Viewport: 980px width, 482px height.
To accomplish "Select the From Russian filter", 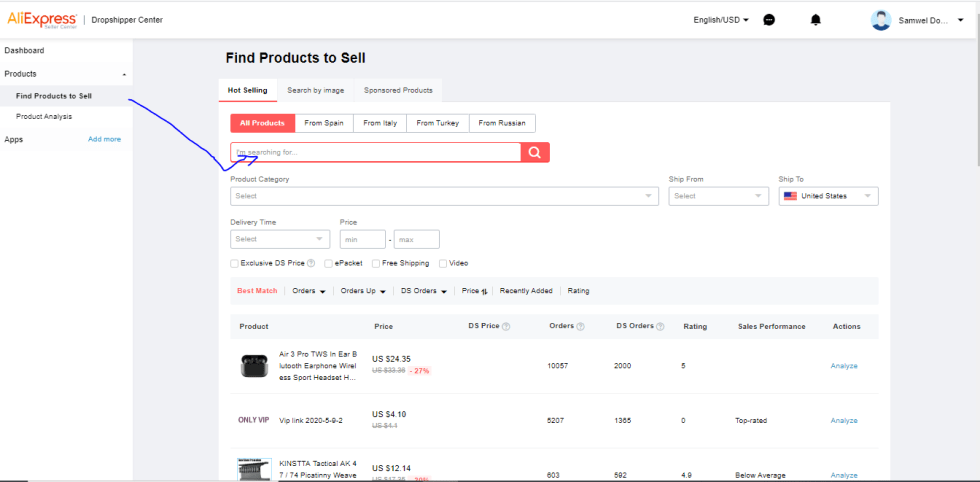I will pyautogui.click(x=502, y=123).
